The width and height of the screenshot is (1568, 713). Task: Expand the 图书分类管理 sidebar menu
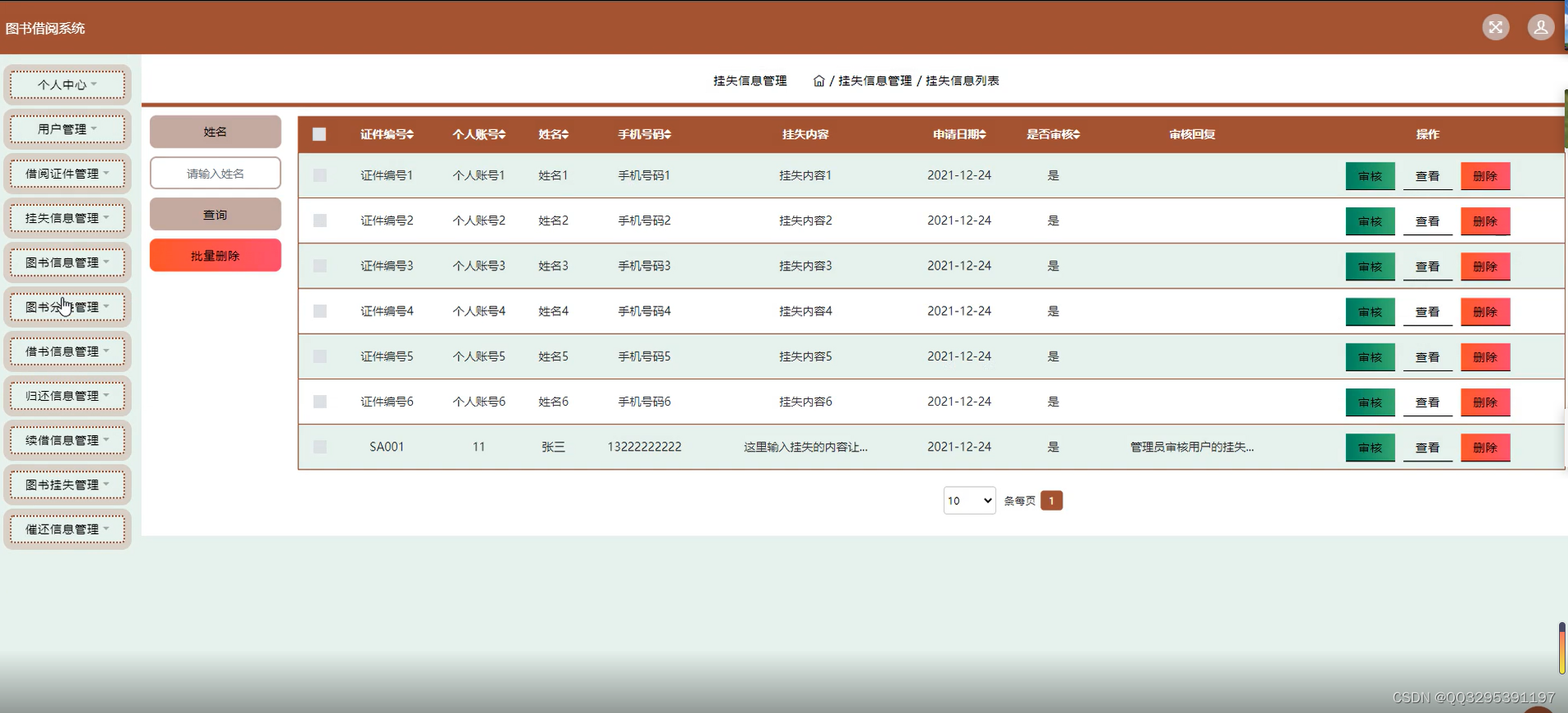pyautogui.click(x=67, y=307)
